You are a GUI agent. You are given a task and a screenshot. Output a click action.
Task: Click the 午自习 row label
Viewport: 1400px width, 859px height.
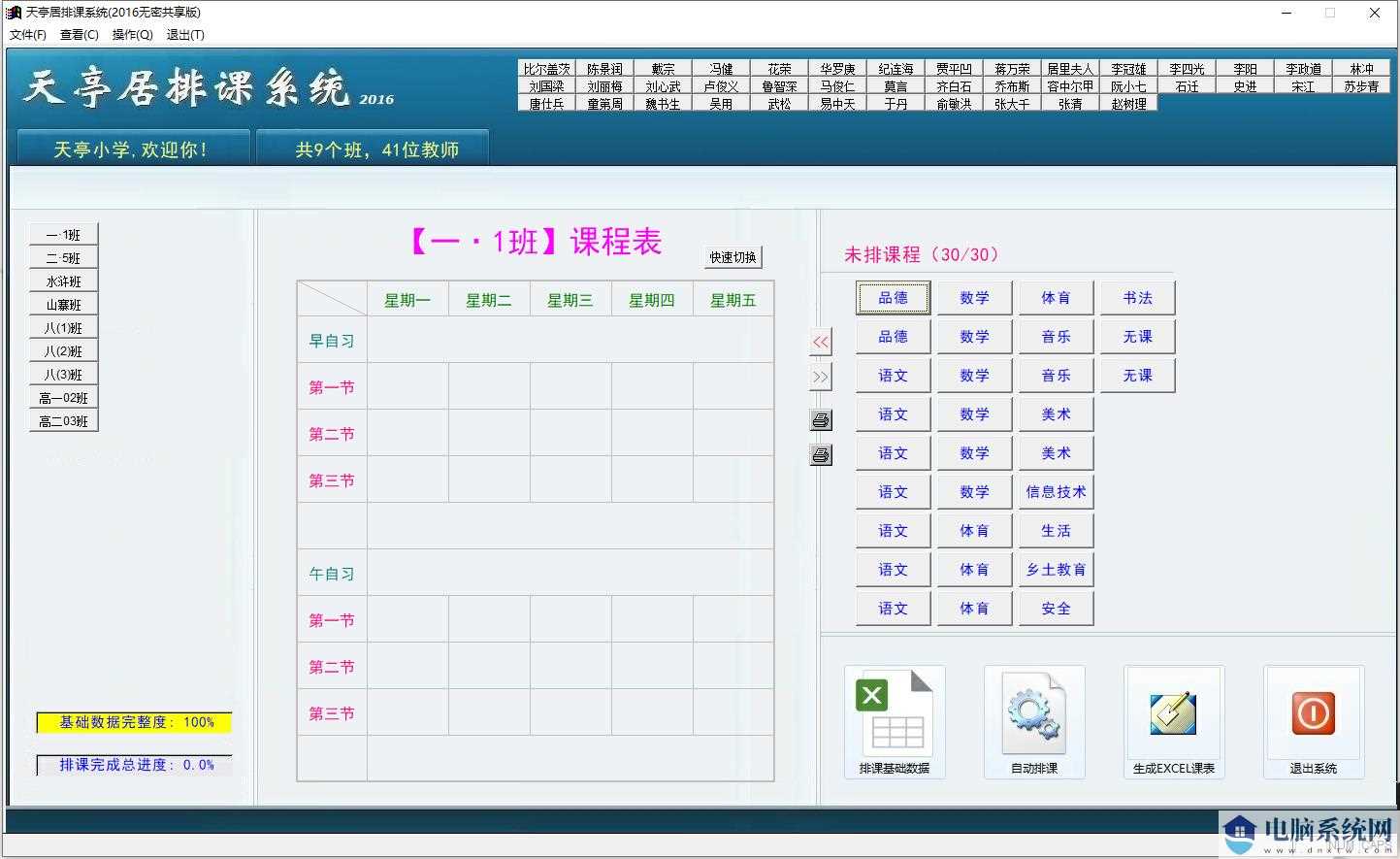332,574
